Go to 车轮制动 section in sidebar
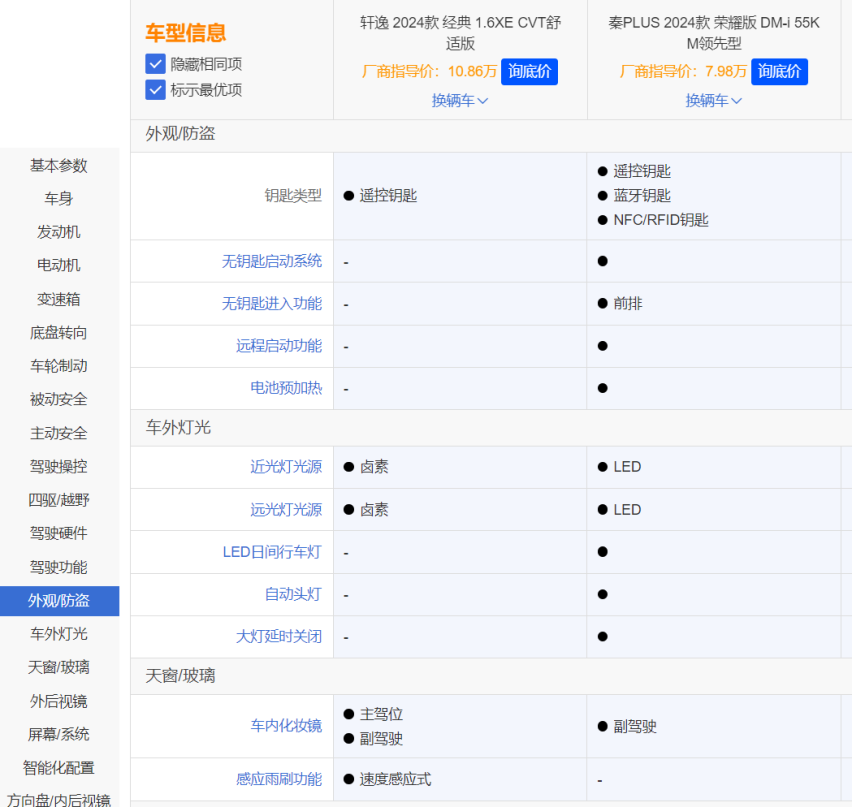852x807 pixels. pos(59,366)
